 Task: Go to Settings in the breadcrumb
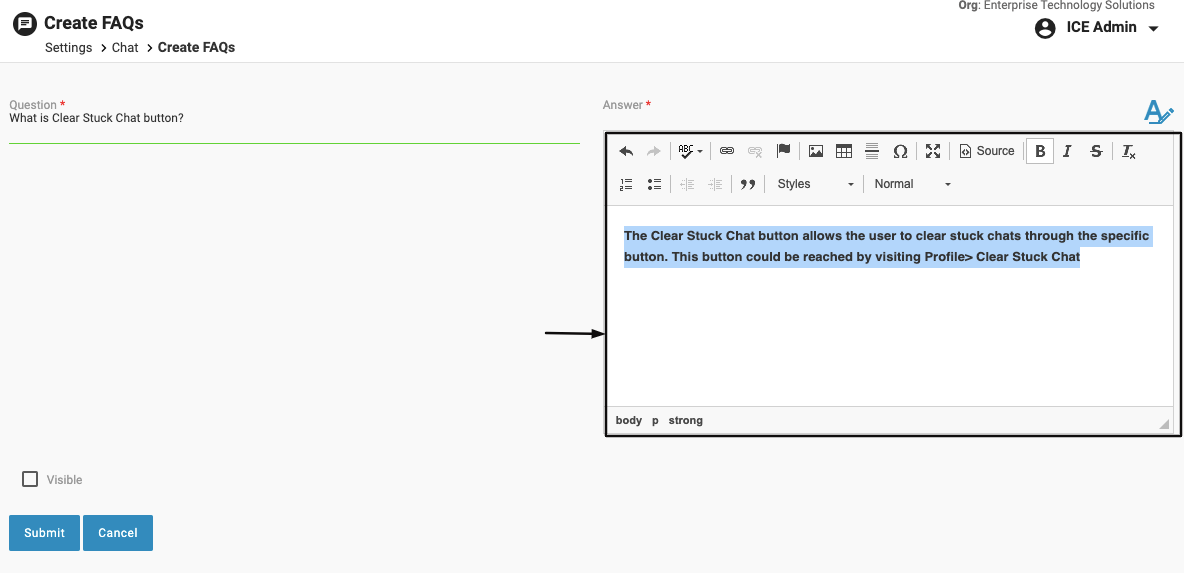point(68,47)
